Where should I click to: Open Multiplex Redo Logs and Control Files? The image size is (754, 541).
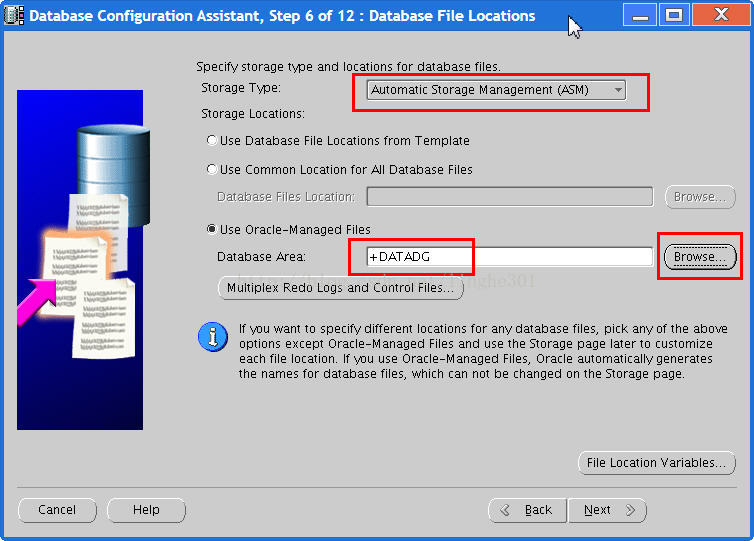[x=340, y=288]
